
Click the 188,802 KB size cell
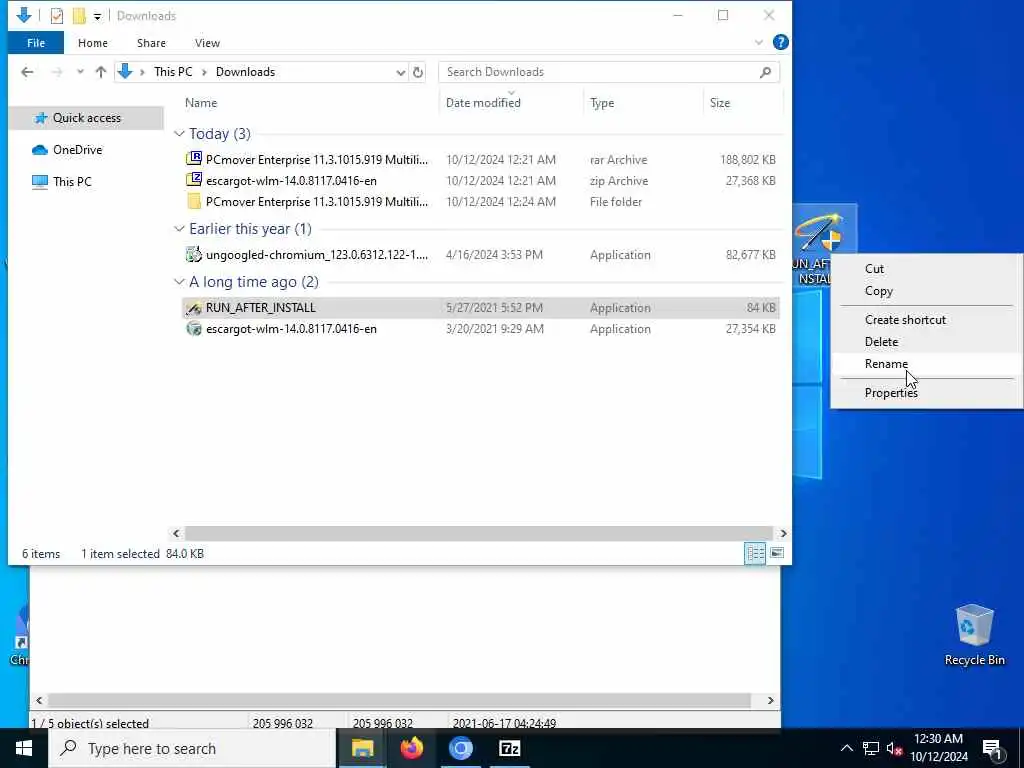pyautogui.click(x=748, y=159)
